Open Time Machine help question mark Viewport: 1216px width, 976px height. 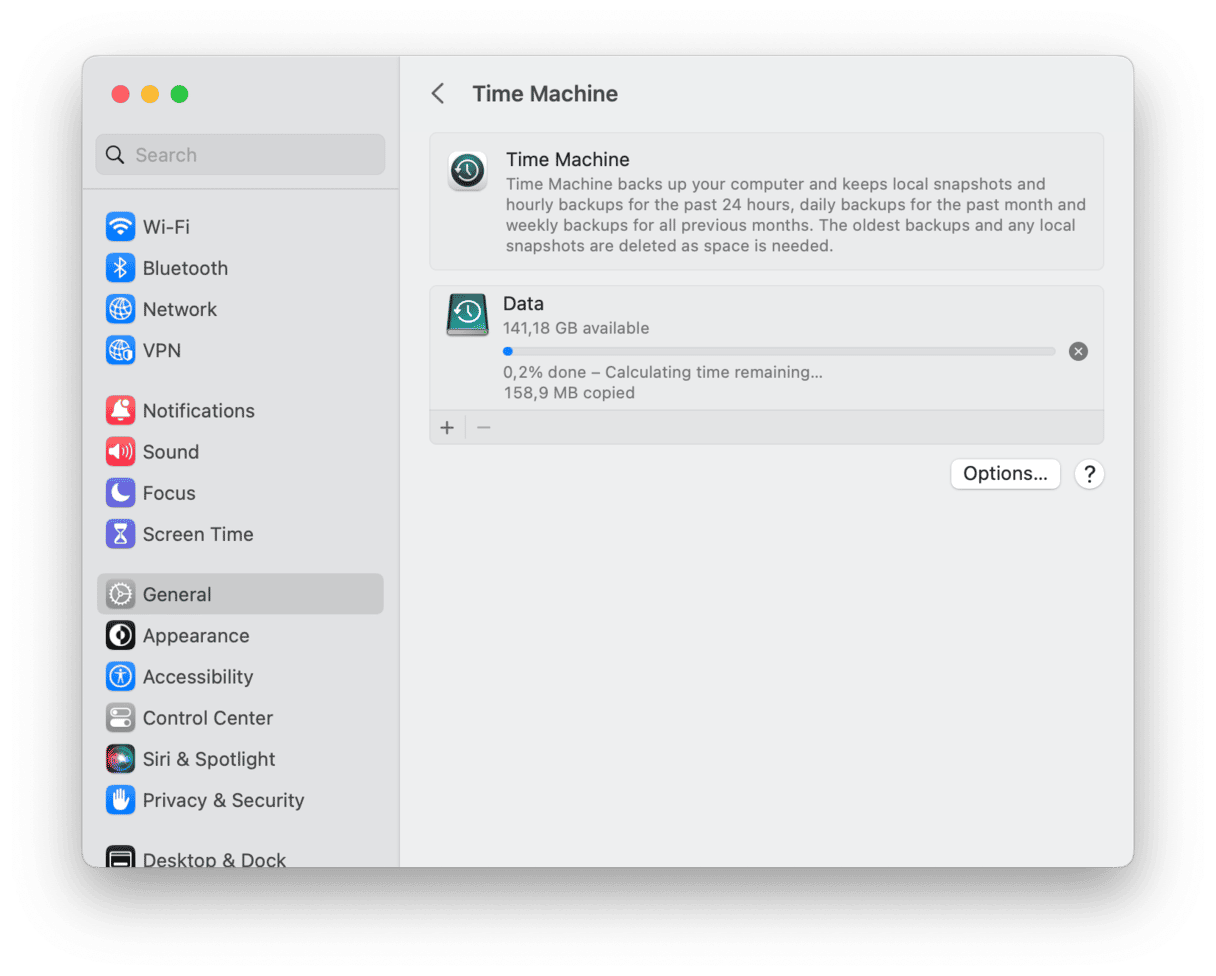1089,473
